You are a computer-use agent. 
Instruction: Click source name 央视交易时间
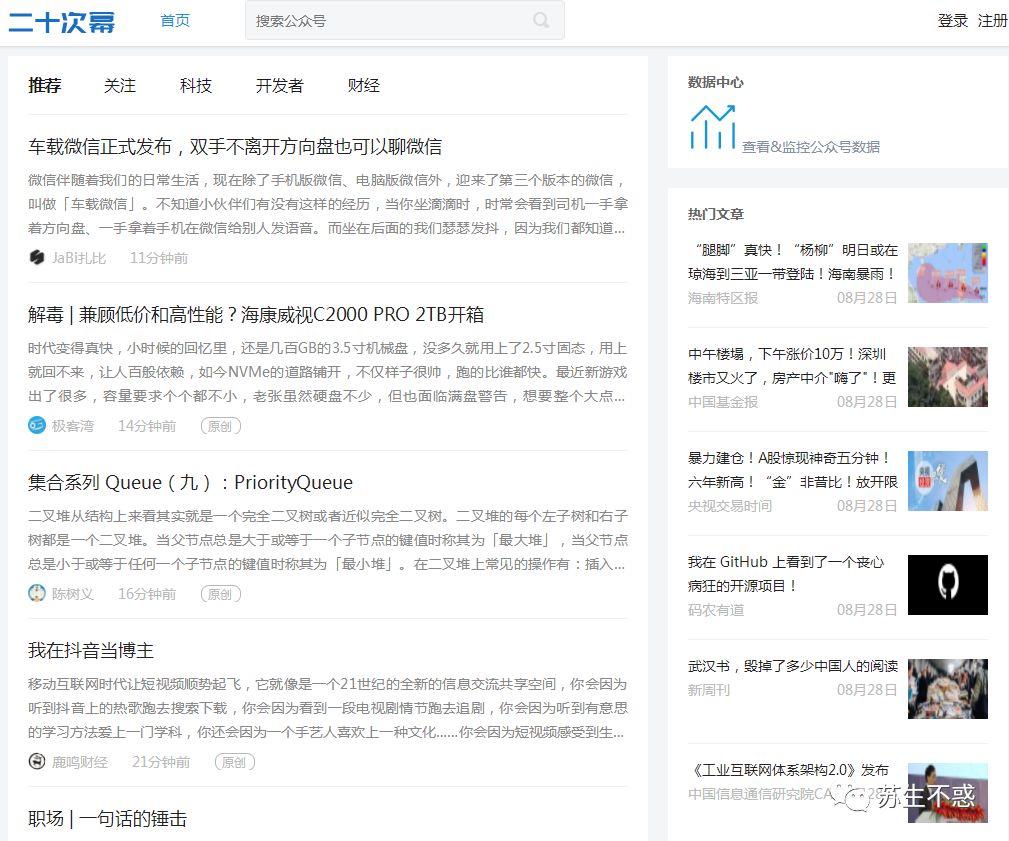(x=730, y=506)
